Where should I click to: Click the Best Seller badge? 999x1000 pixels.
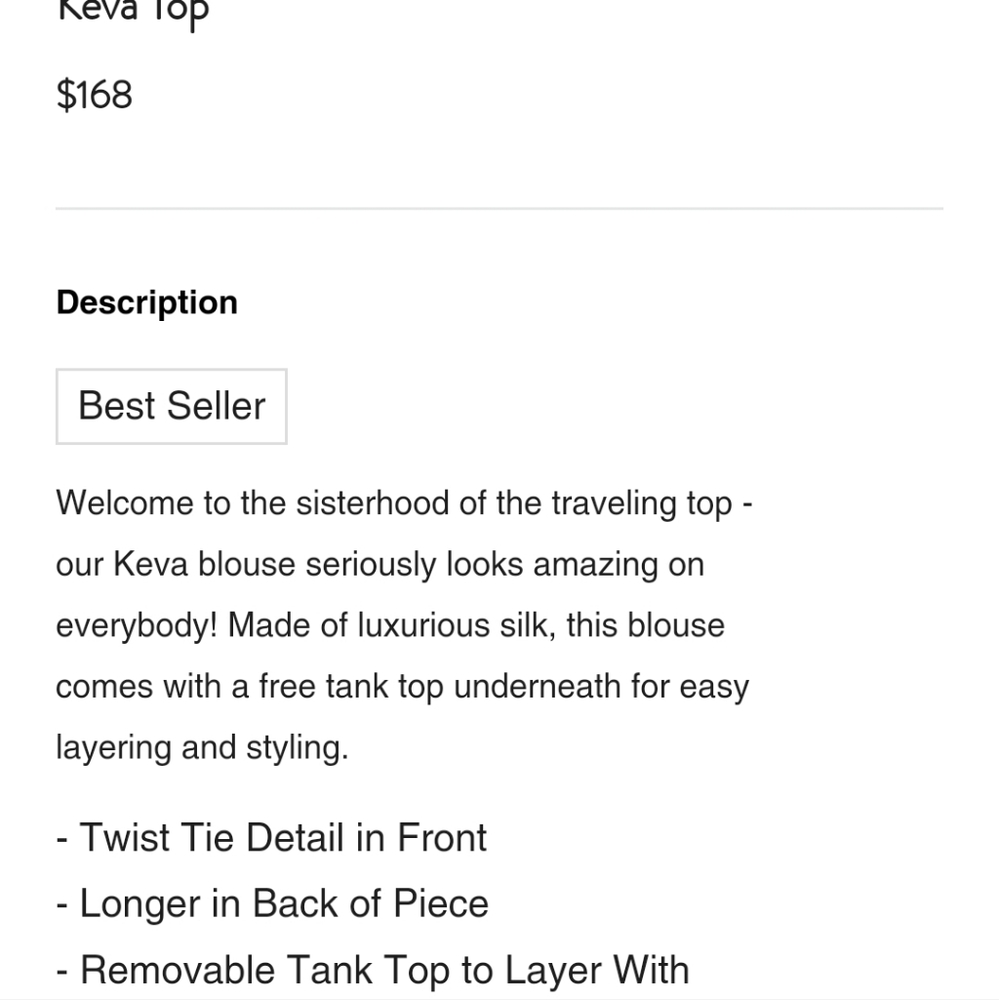(171, 406)
